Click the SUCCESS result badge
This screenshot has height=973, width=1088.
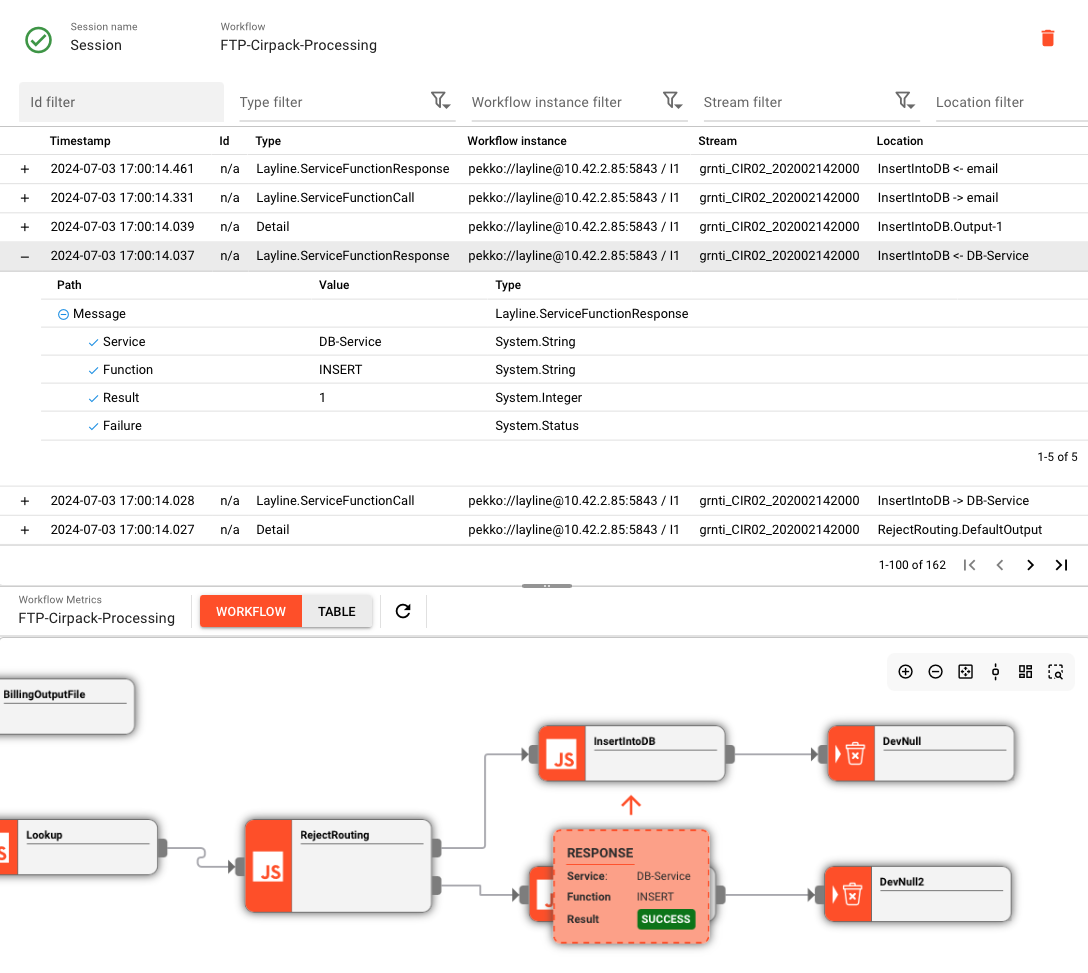pos(665,919)
